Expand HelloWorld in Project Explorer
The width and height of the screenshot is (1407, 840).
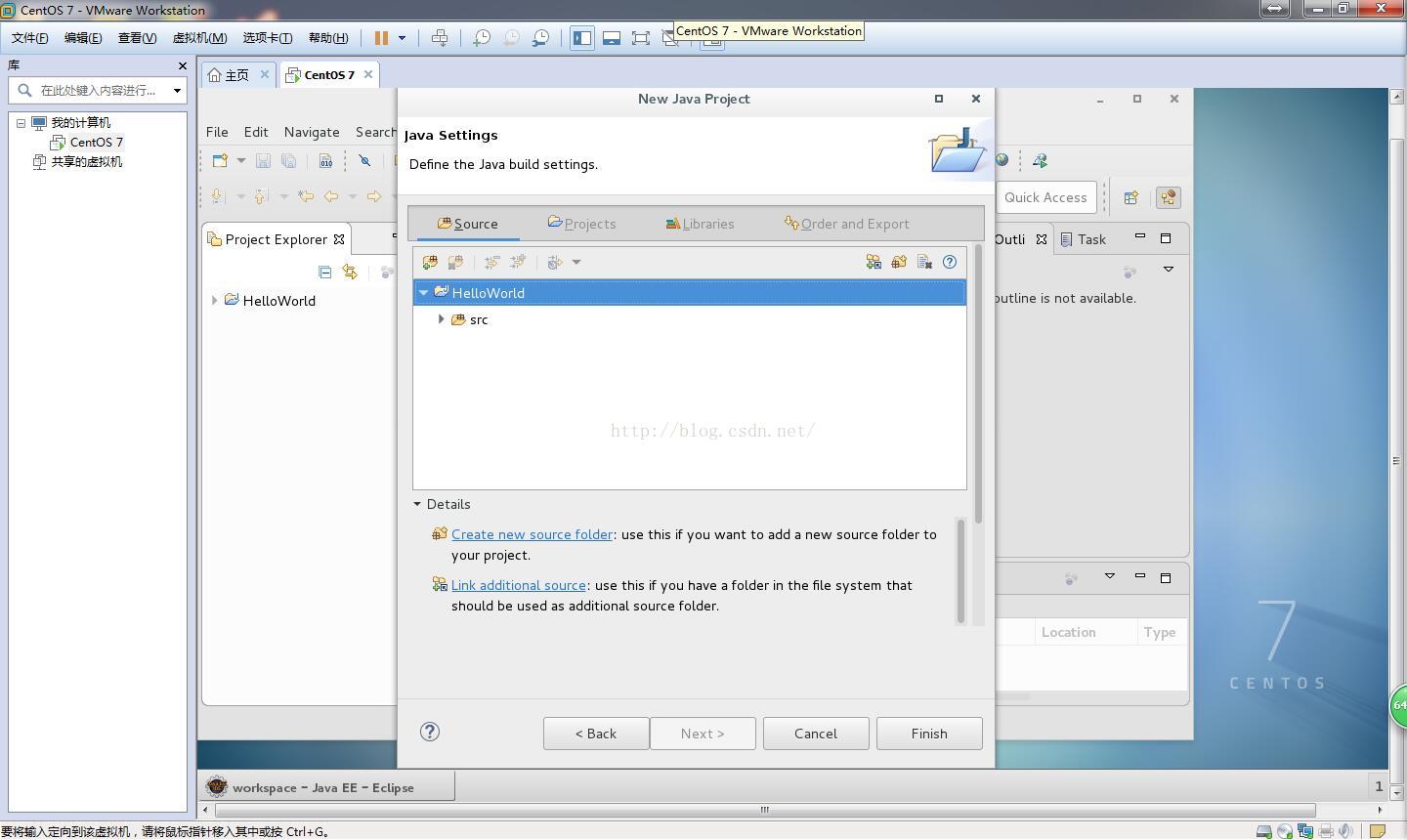pyautogui.click(x=215, y=300)
